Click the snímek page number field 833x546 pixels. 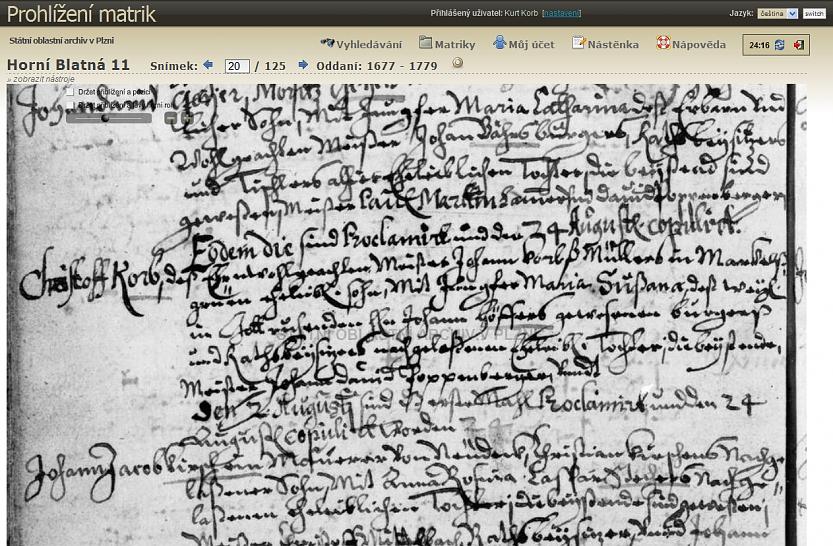[x=237, y=66]
